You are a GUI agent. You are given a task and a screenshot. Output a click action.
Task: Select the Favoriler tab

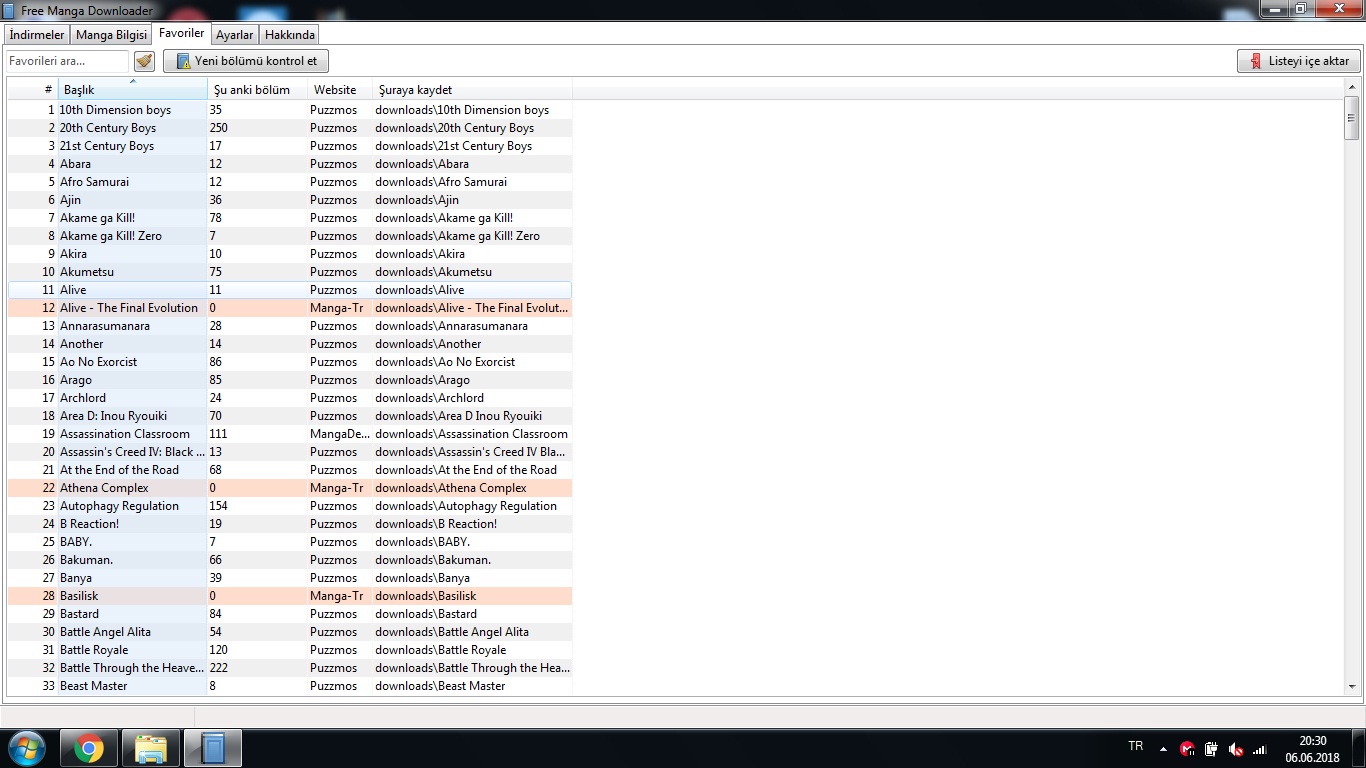[x=181, y=33]
